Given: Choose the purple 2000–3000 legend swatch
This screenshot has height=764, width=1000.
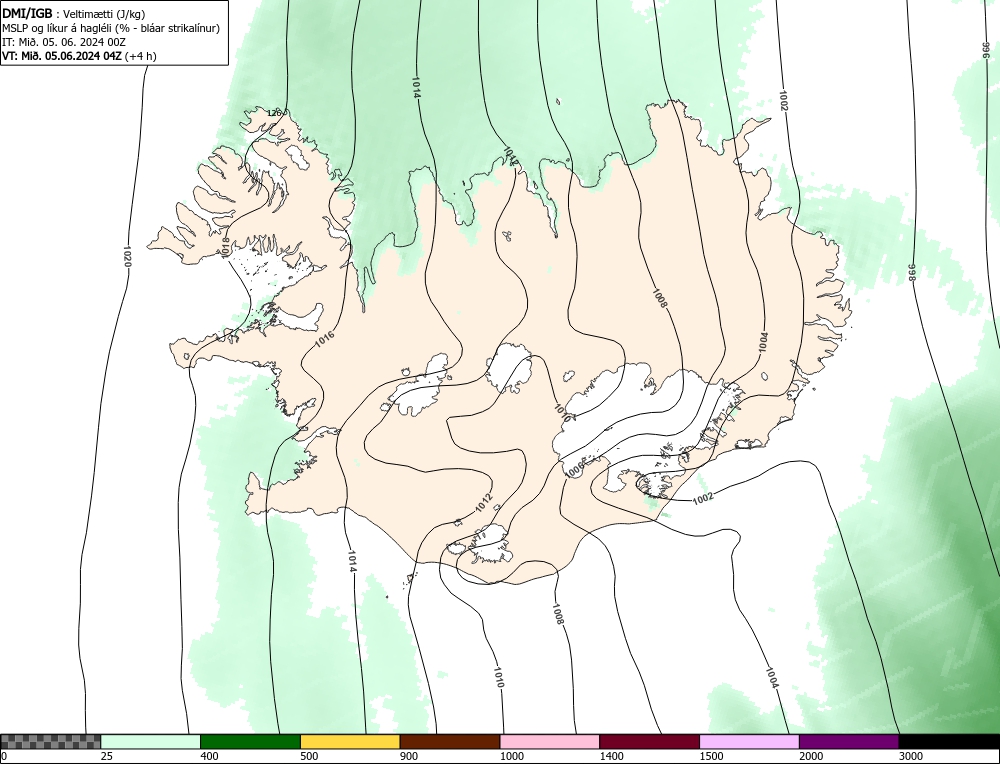Looking at the screenshot, I should point(849,741).
